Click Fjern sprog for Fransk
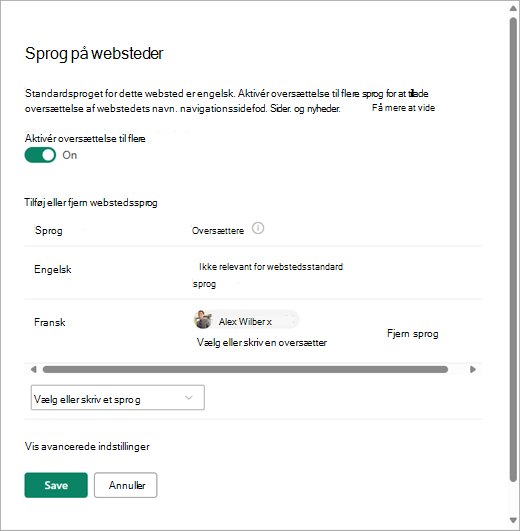 (413, 334)
